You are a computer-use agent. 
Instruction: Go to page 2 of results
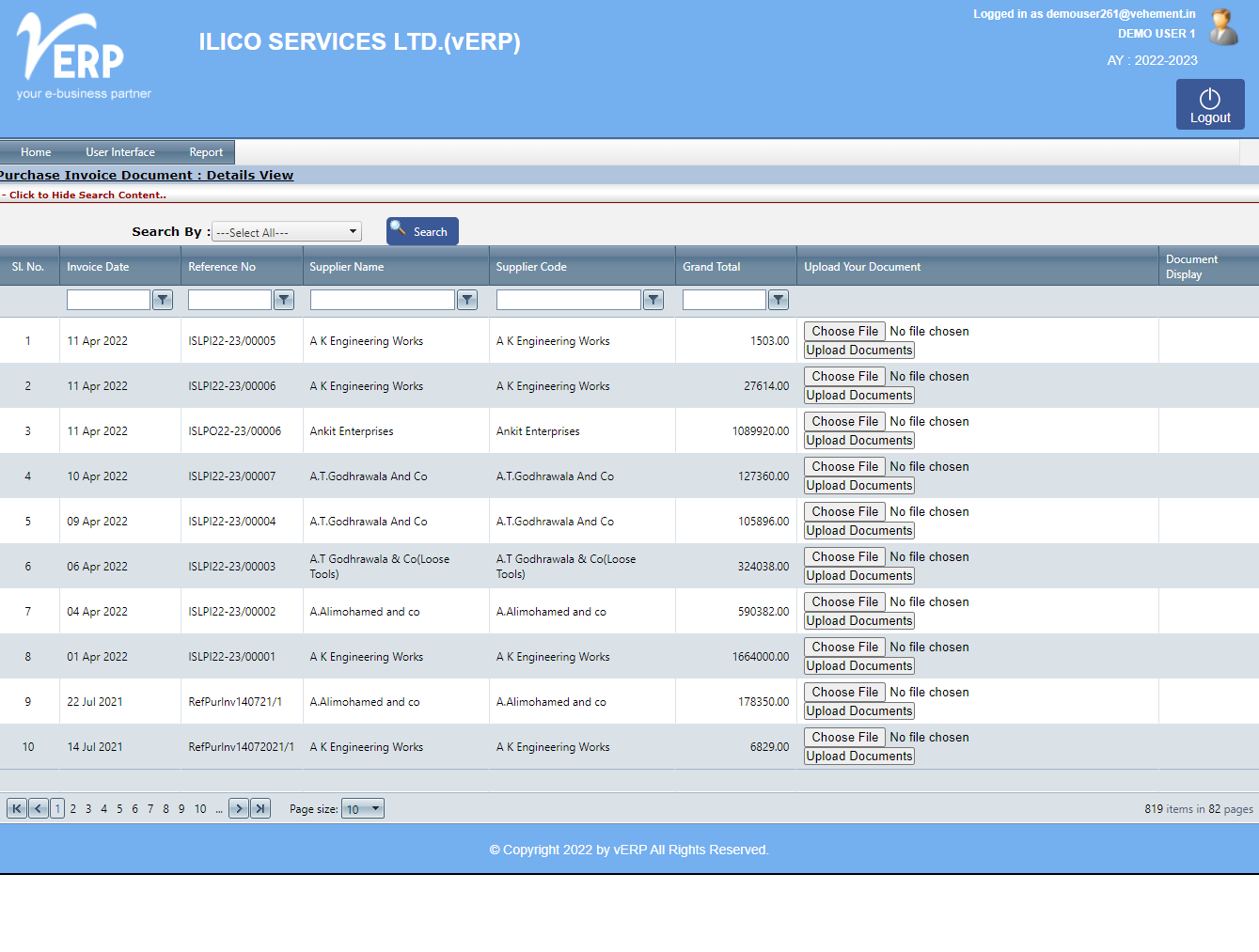pyautogui.click(x=73, y=809)
